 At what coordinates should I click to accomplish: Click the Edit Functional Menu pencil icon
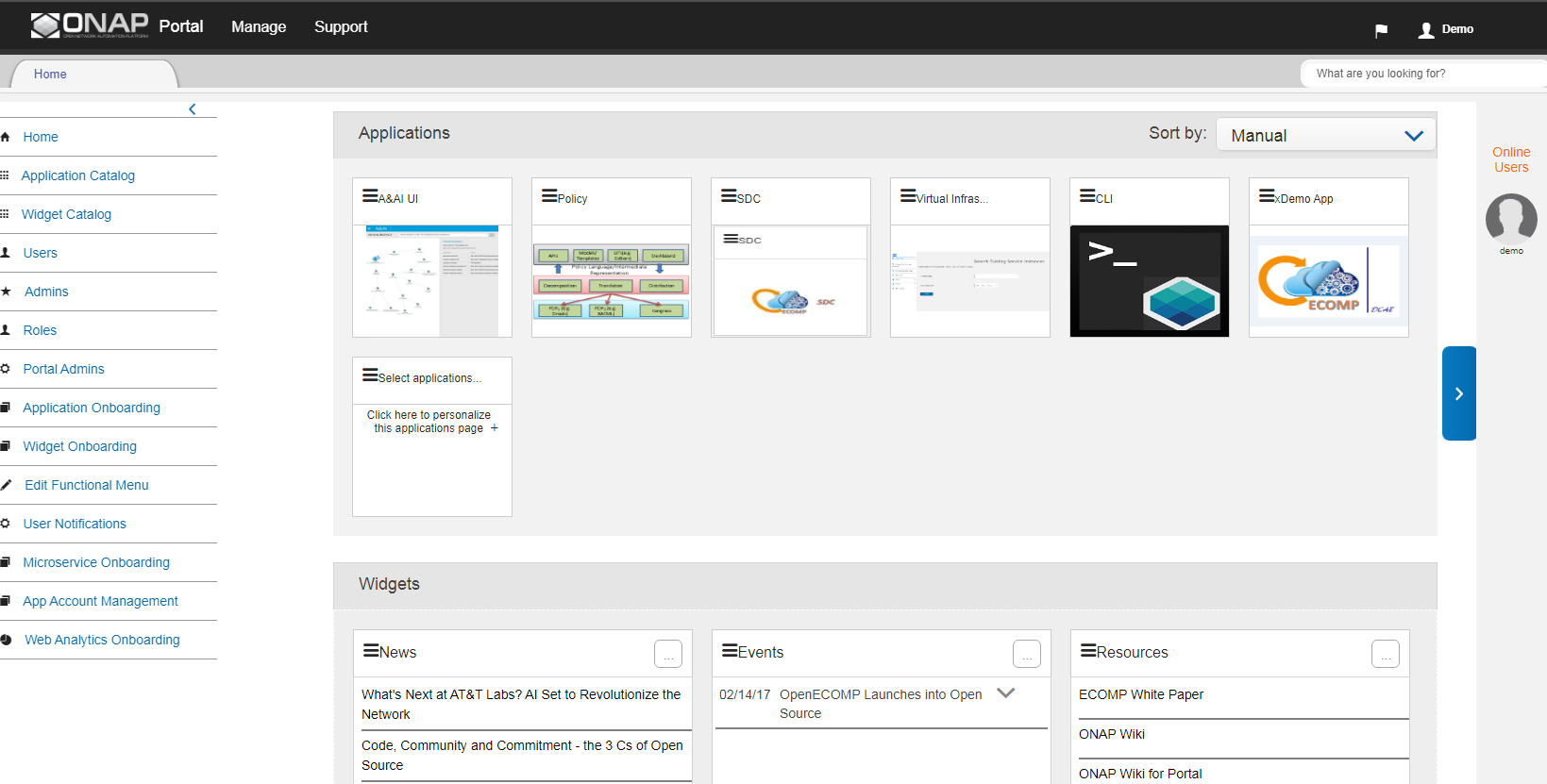[x=6, y=485]
